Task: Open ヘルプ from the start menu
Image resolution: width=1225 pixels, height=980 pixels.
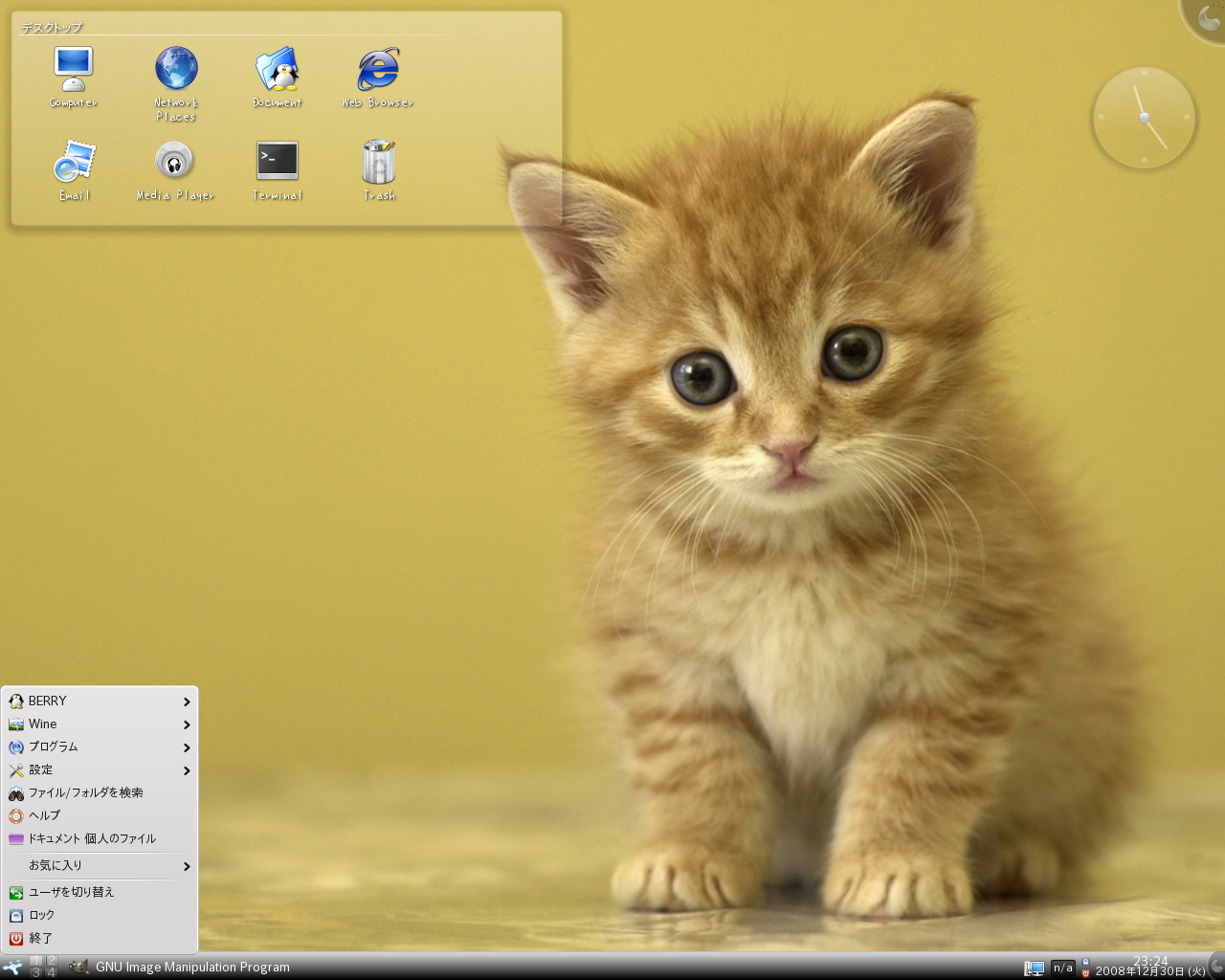Action: 100,816
